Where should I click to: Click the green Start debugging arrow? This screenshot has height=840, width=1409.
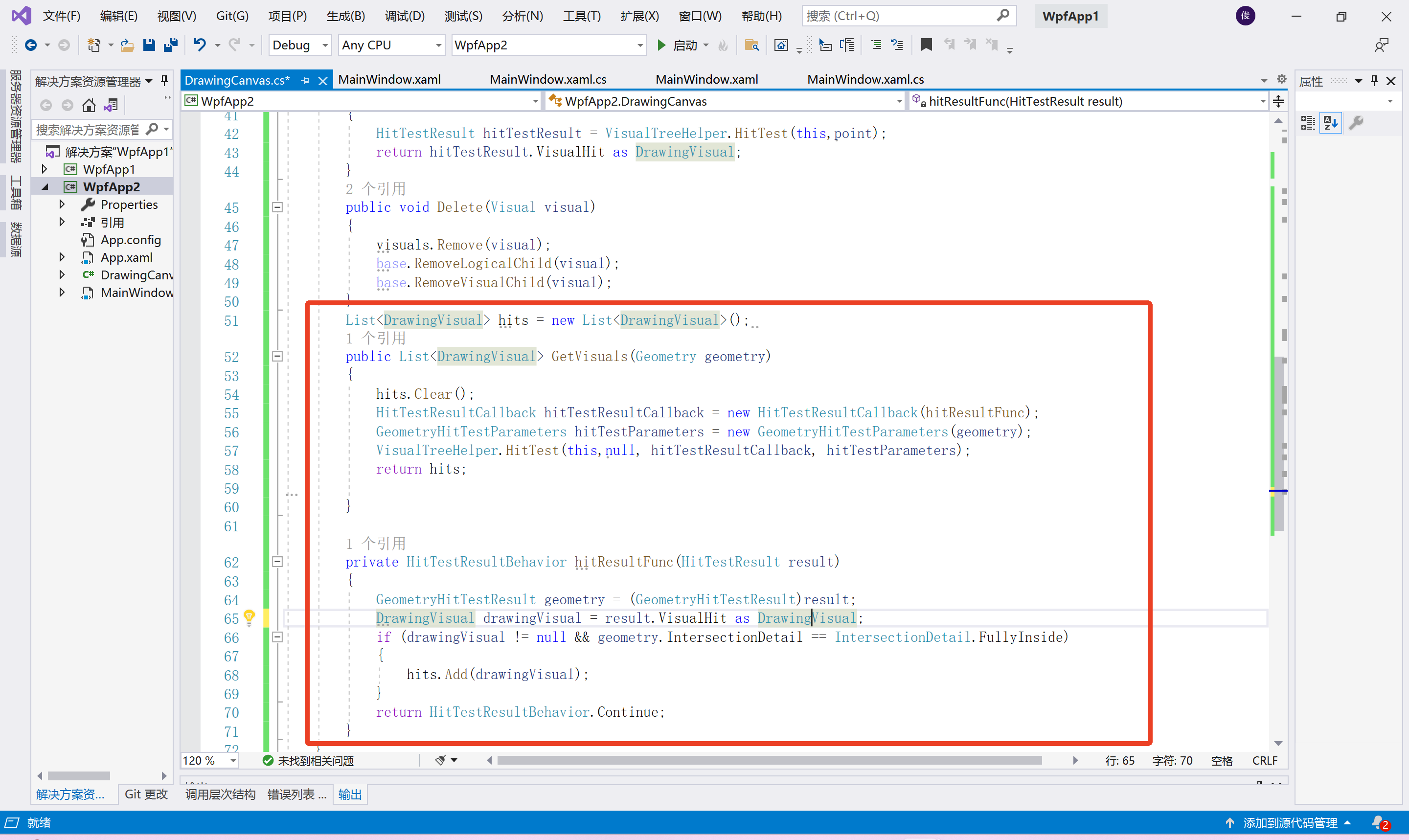661,45
